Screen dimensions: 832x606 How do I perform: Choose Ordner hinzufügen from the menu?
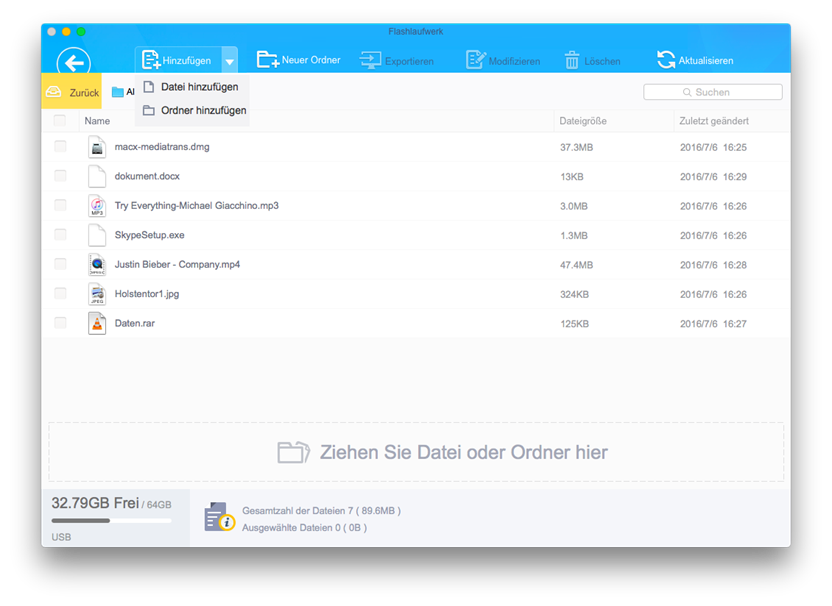(x=192, y=110)
